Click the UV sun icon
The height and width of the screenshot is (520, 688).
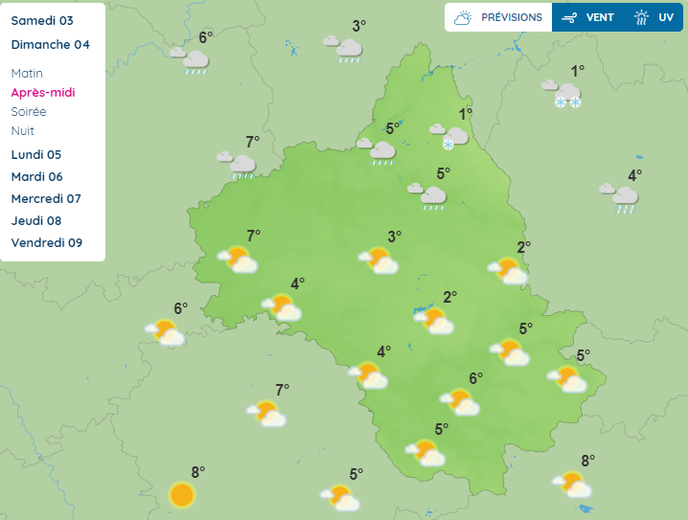click(641, 18)
